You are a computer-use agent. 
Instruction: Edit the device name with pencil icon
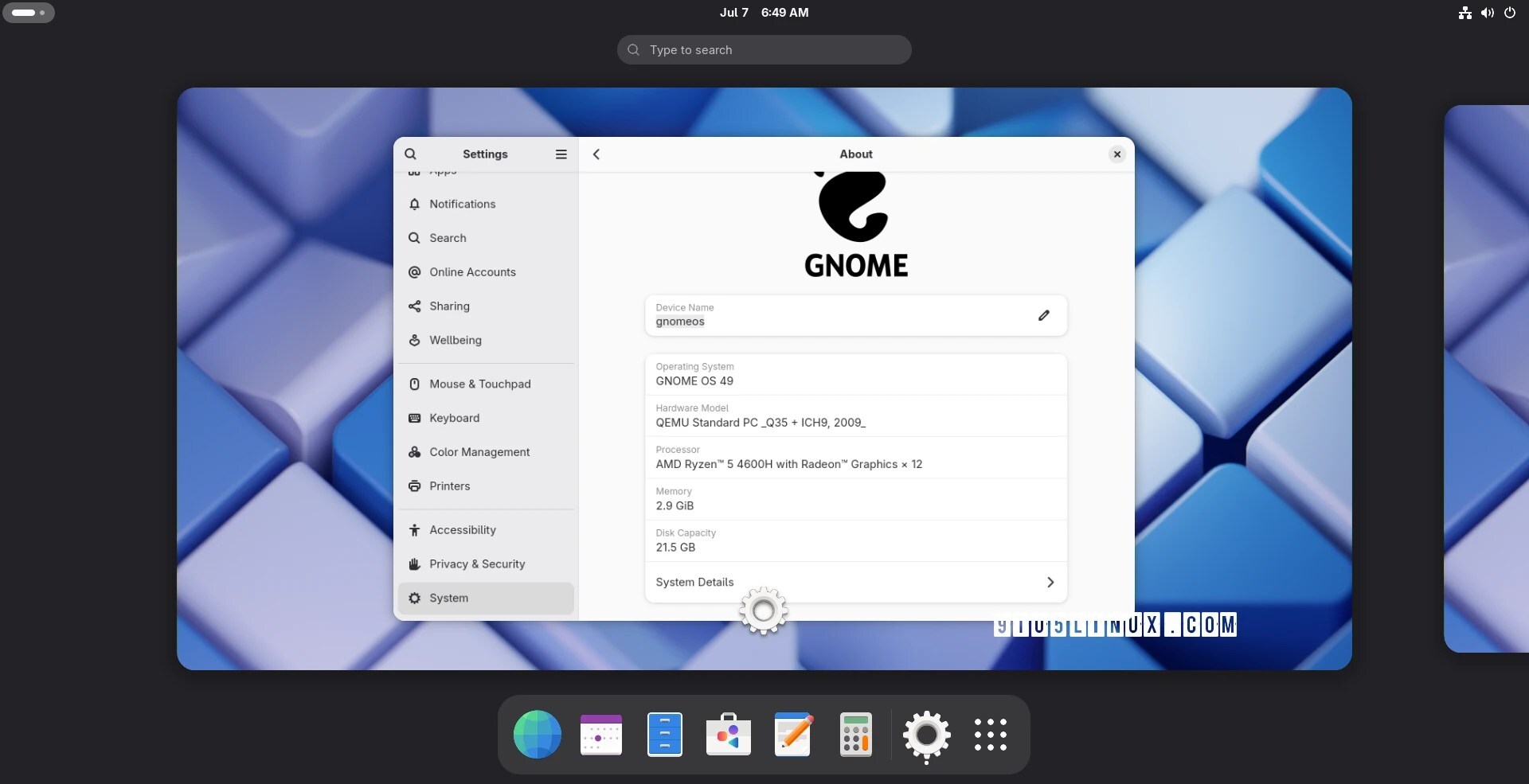click(1043, 315)
